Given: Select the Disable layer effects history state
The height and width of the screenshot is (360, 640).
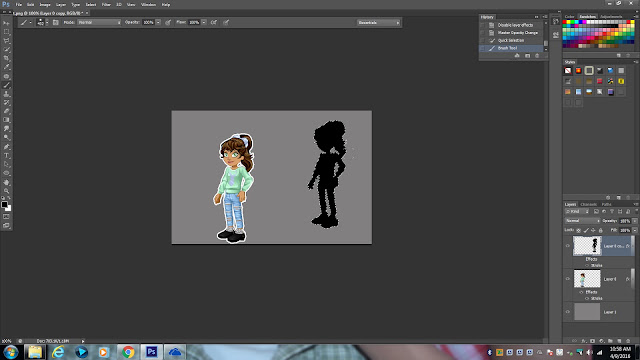Looking at the screenshot, I should [x=511, y=25].
